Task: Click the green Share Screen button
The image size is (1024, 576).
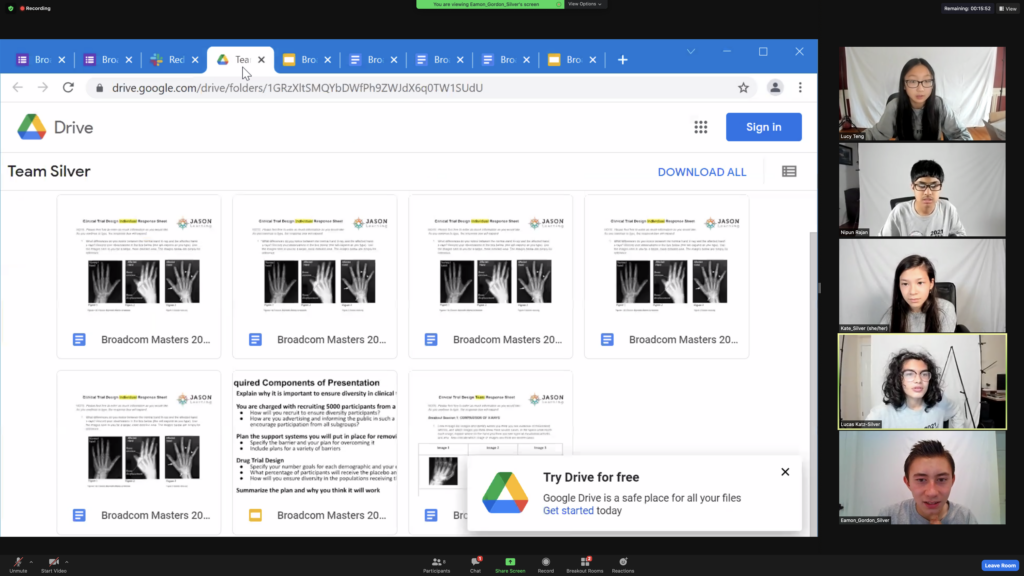Action: pyautogui.click(x=510, y=566)
